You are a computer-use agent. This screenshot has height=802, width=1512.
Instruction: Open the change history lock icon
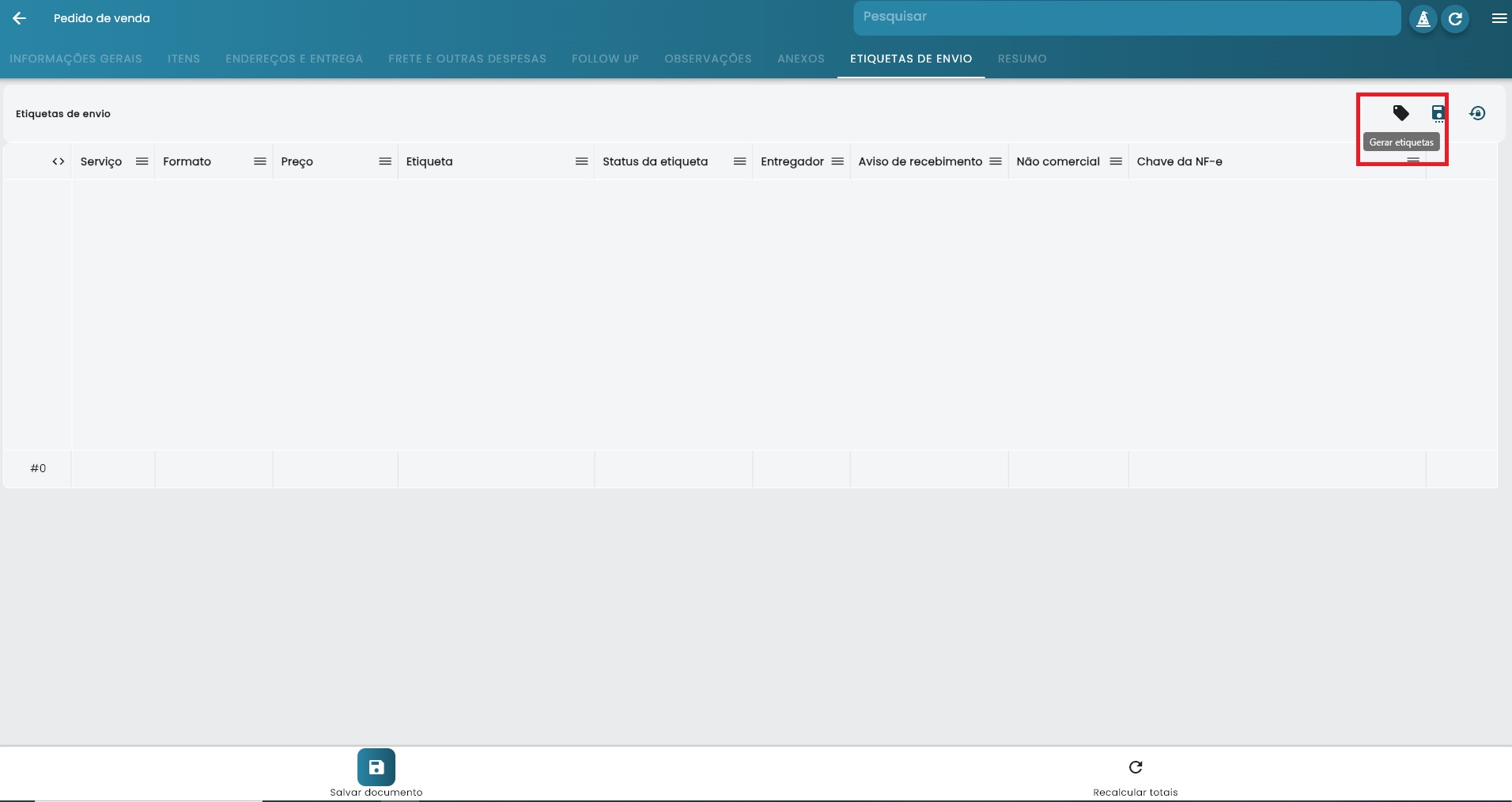click(1477, 113)
